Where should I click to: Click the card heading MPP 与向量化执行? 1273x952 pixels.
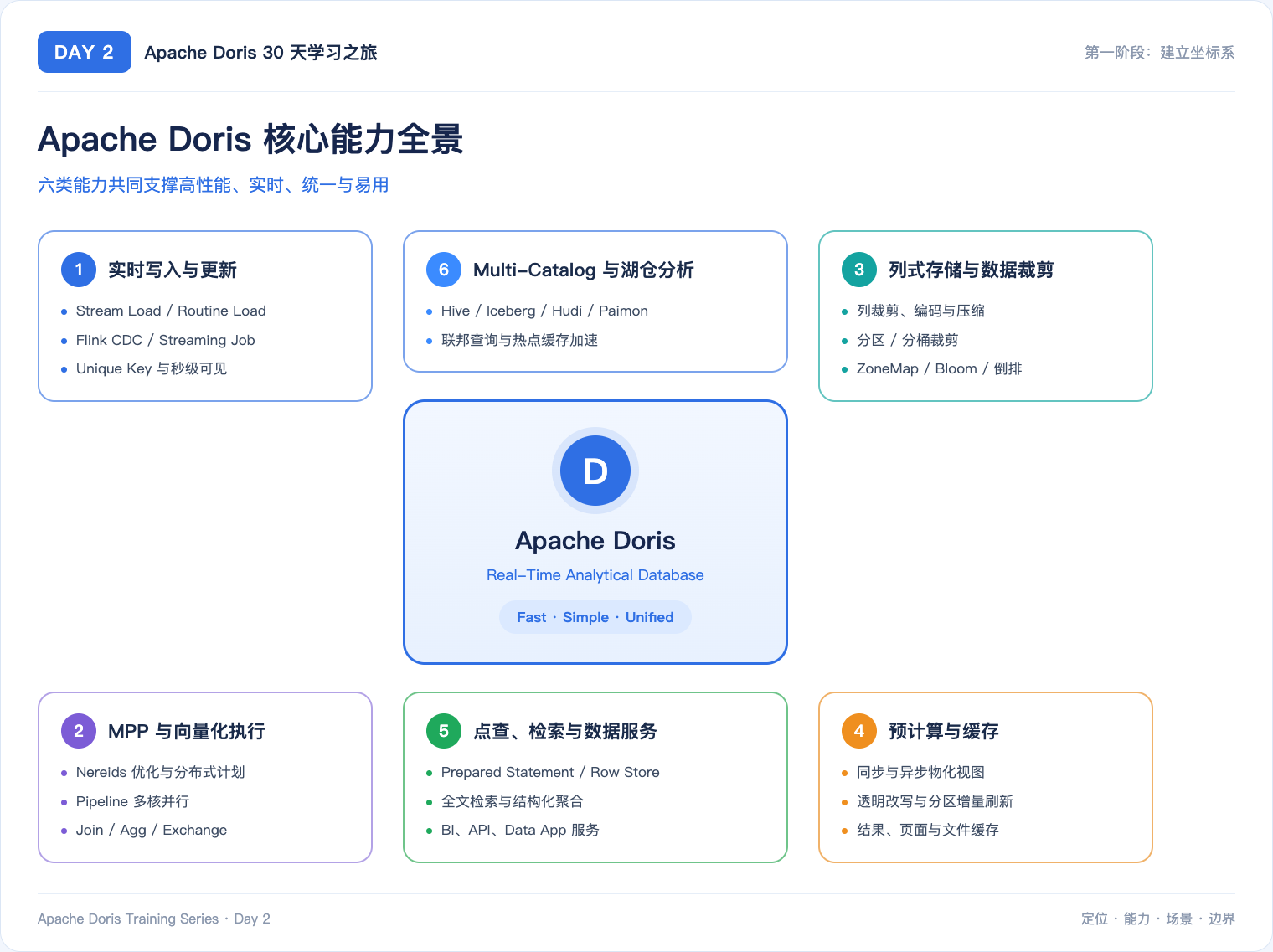[187, 731]
